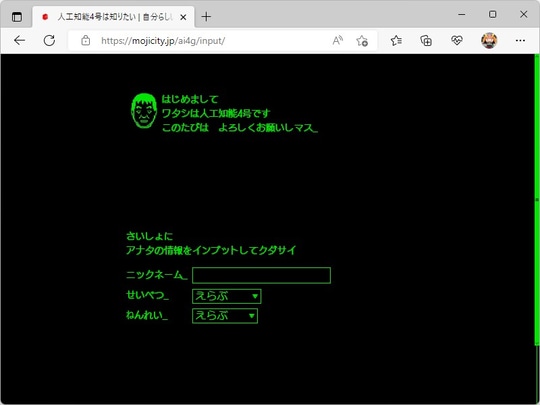The width and height of the screenshot is (540, 405).
Task: Click the せいべつ_ label
Action: 147,295
